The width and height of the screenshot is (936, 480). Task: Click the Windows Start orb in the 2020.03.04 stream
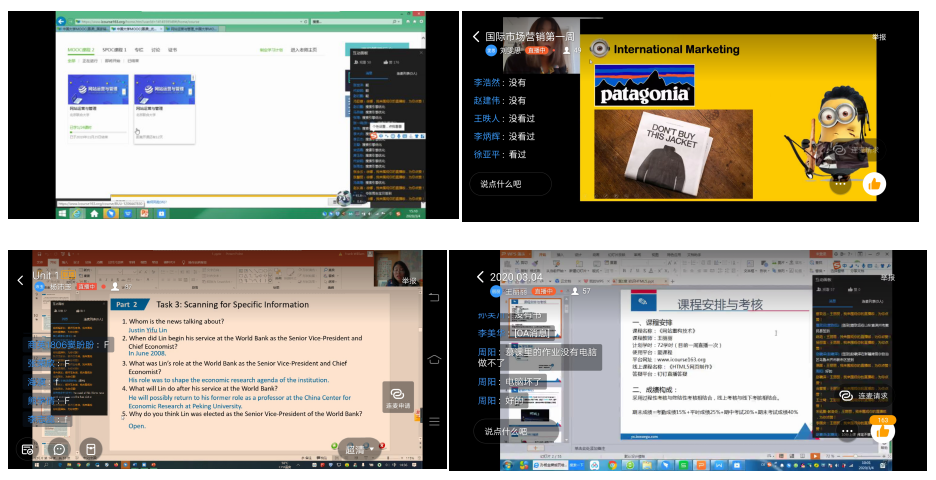(x=507, y=465)
